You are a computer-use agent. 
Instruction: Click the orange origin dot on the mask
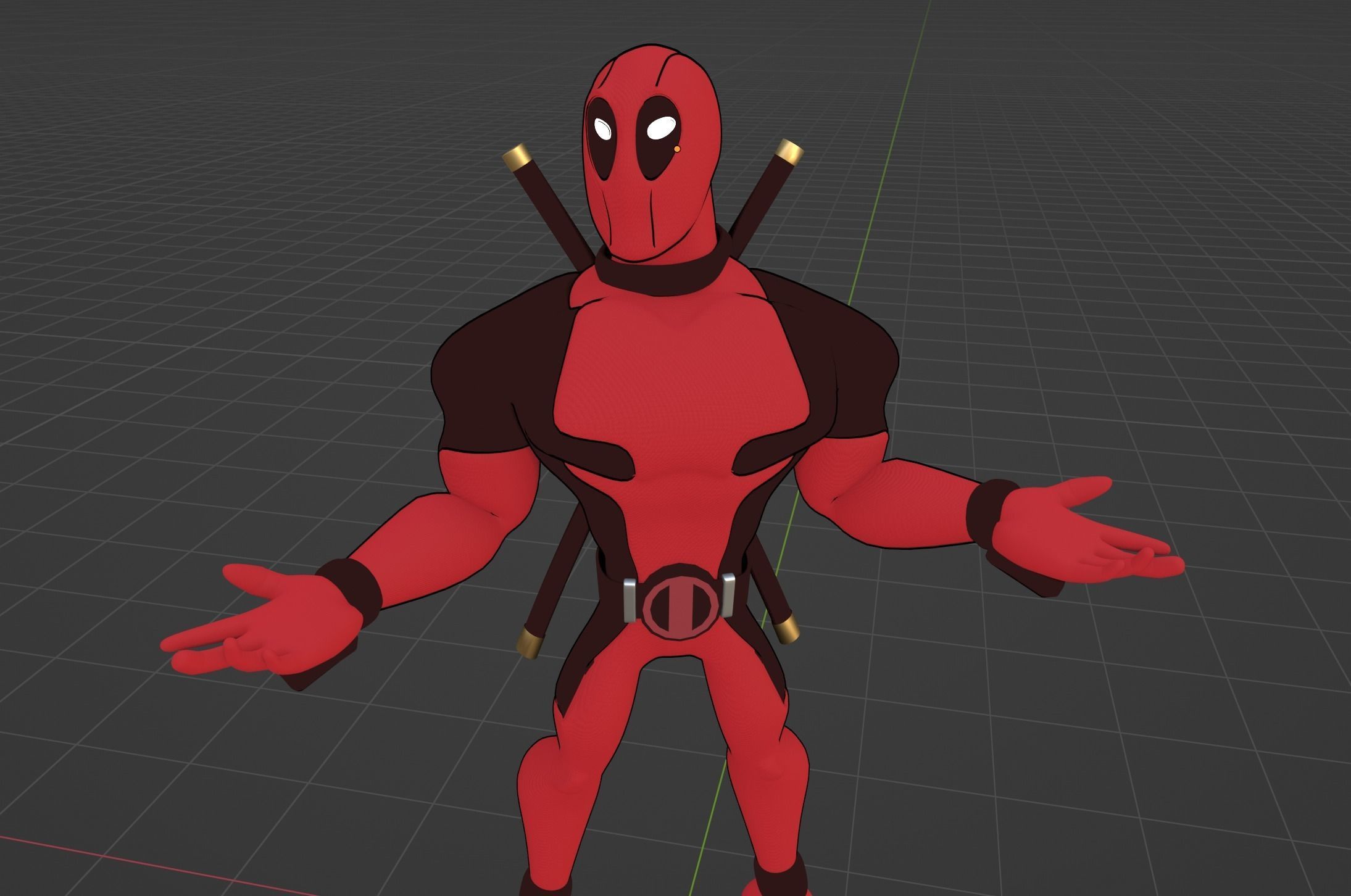[x=677, y=149]
